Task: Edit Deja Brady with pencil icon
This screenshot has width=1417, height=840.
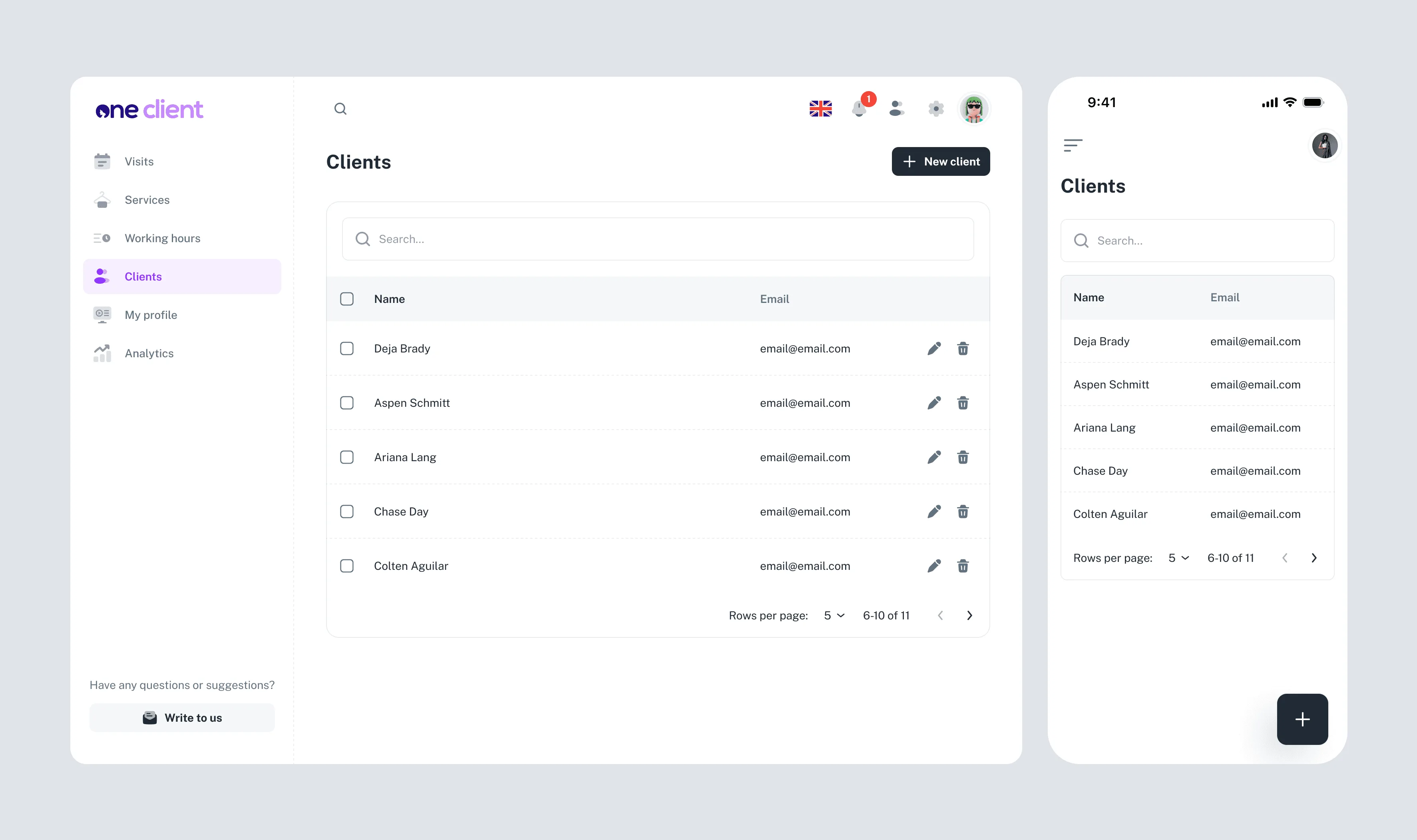Action: (934, 348)
